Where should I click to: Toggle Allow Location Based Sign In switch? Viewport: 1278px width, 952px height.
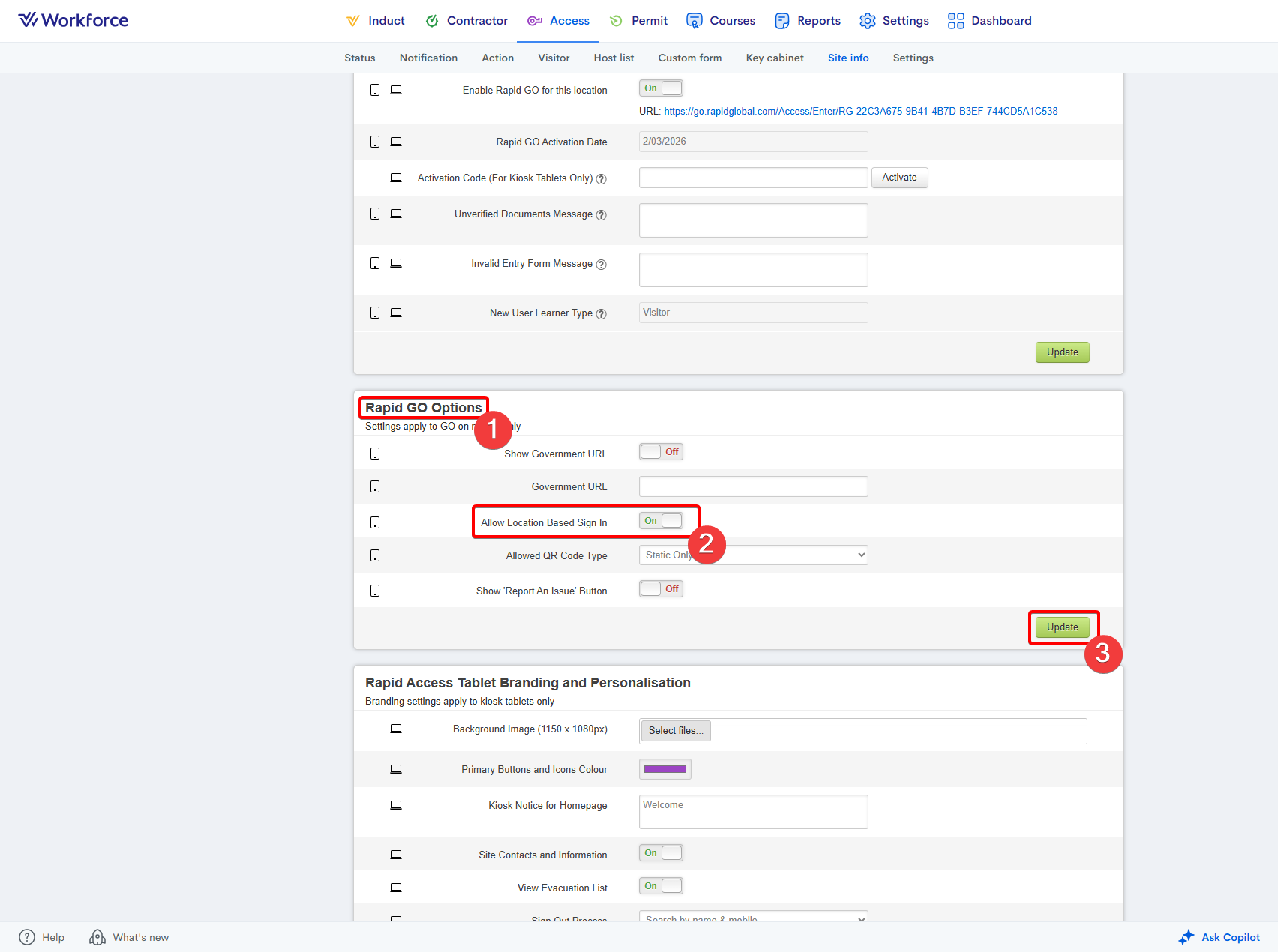(x=661, y=521)
